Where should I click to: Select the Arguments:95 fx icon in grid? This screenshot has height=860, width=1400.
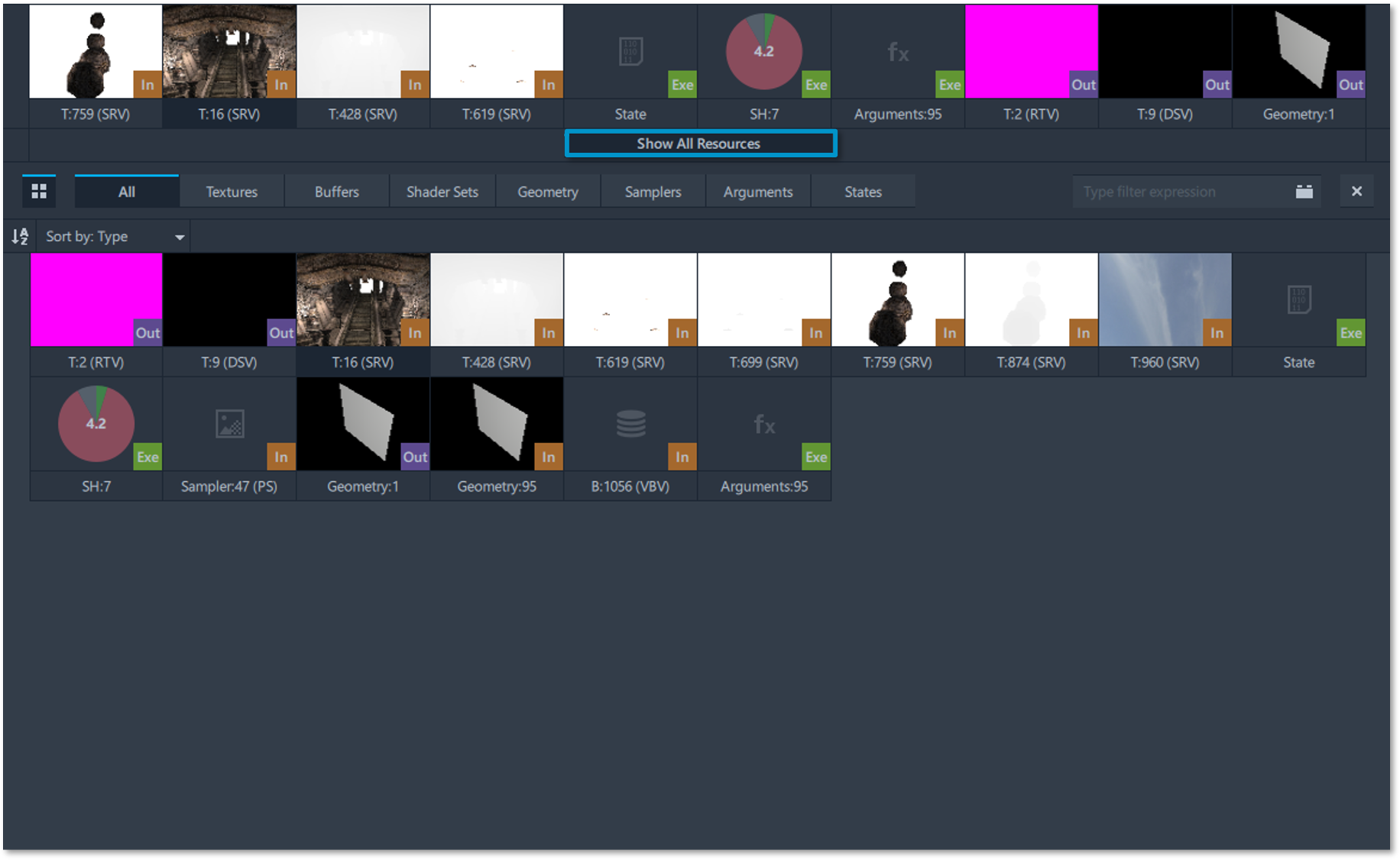(x=763, y=425)
